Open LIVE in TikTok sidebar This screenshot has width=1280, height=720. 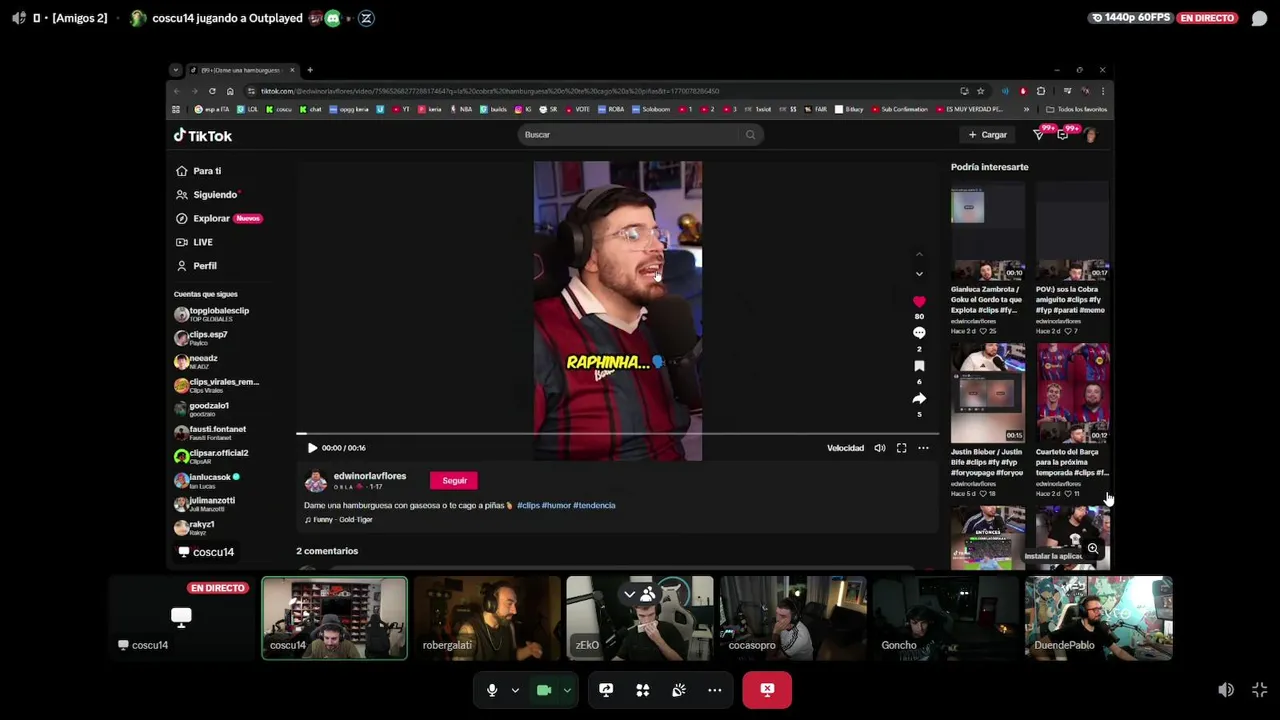(x=194, y=242)
